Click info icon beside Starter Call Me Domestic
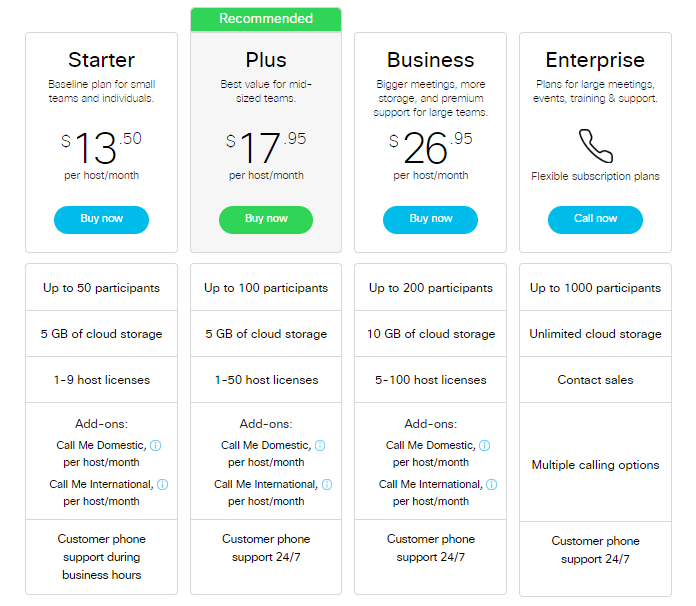 tap(155, 445)
